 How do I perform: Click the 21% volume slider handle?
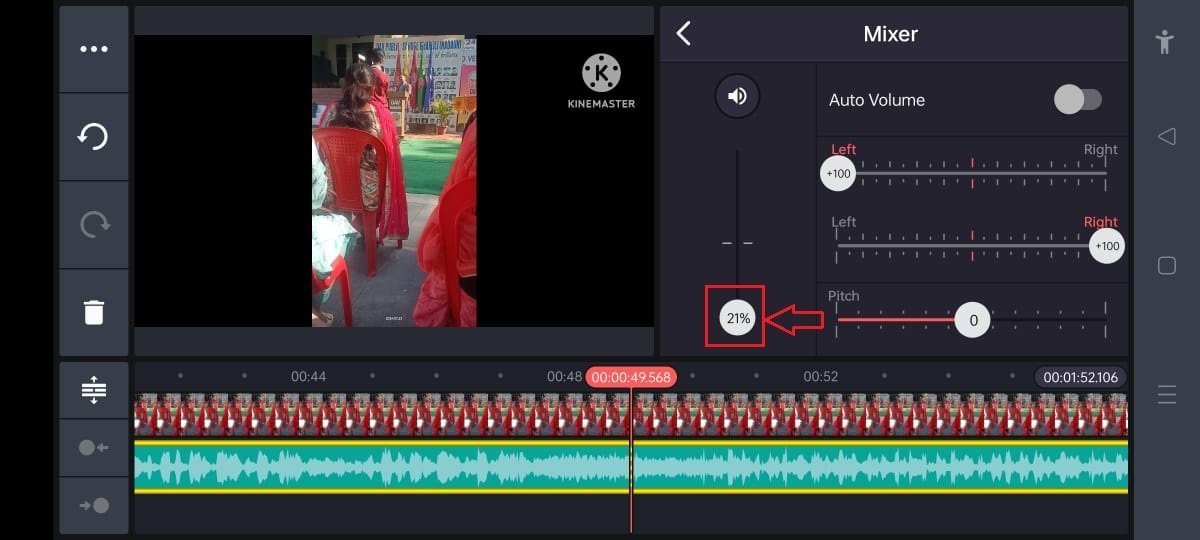click(x=738, y=319)
